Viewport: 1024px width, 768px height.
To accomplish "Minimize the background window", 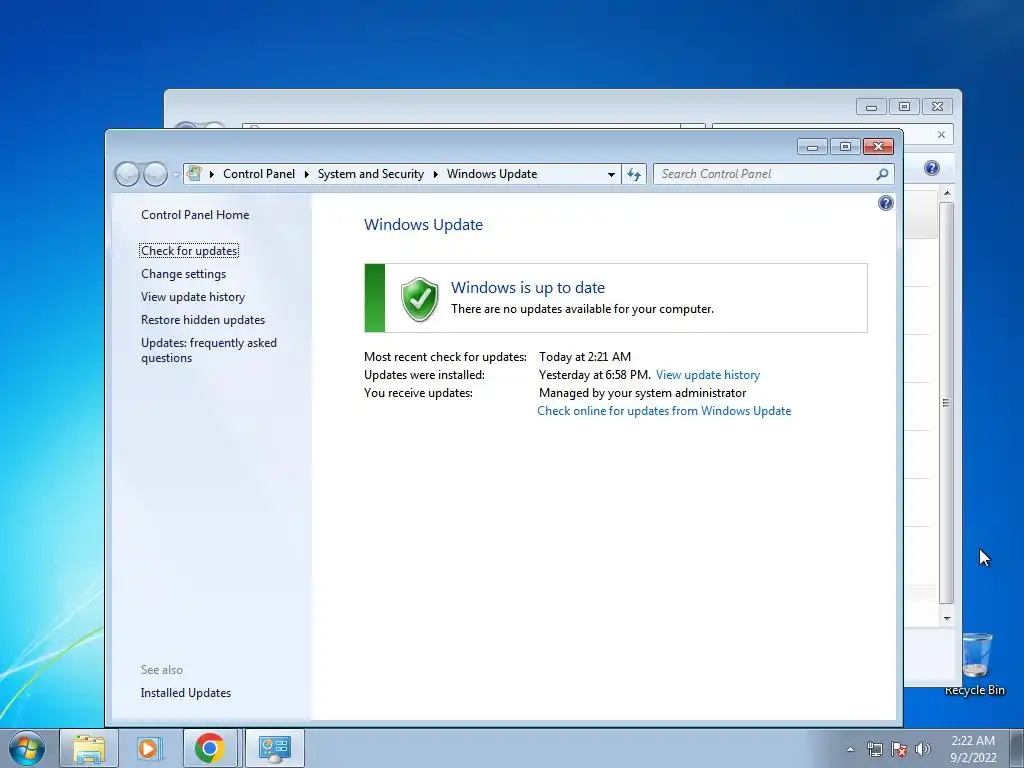I will point(871,106).
